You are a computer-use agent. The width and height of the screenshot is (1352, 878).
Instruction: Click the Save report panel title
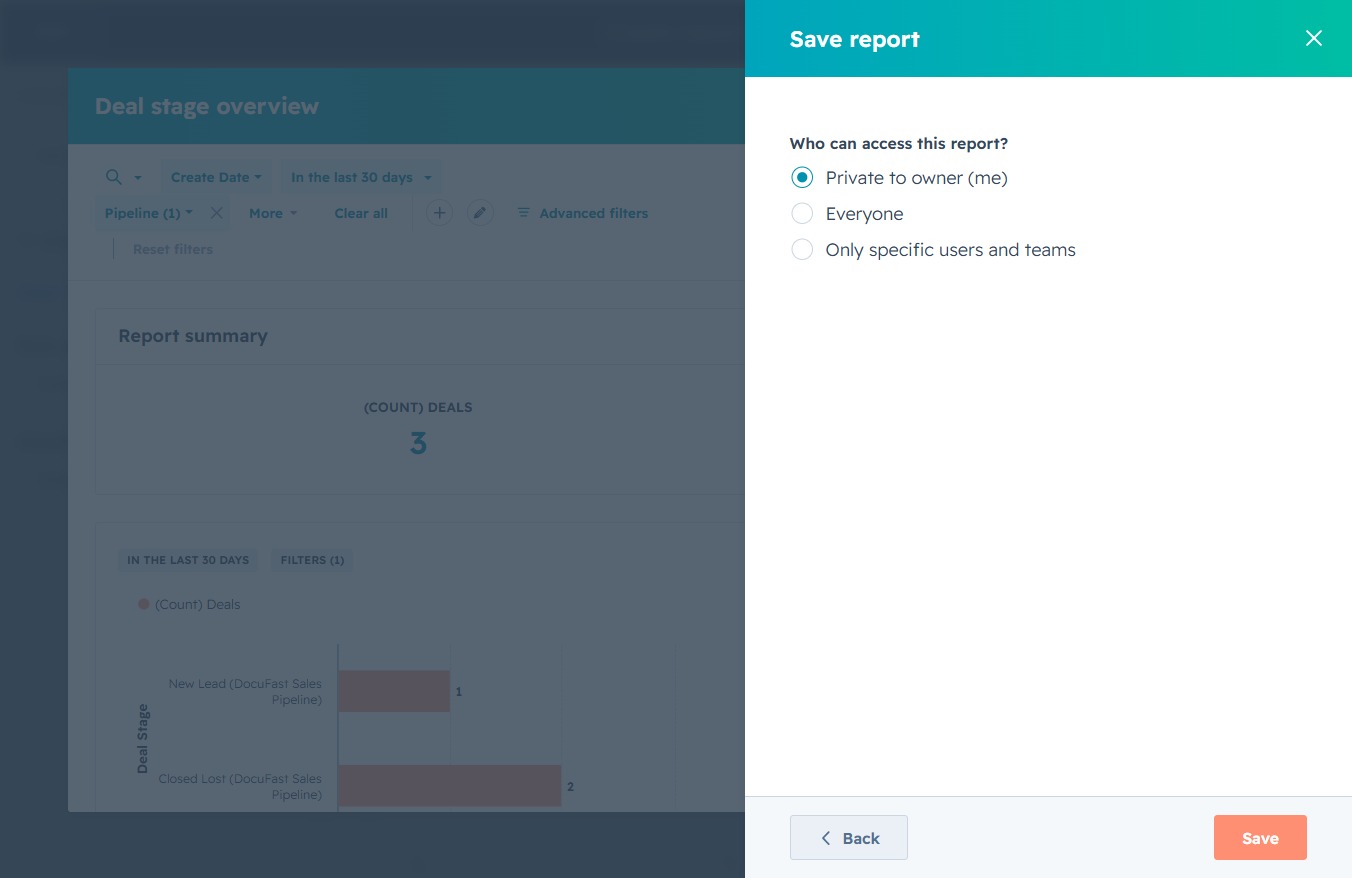(855, 39)
